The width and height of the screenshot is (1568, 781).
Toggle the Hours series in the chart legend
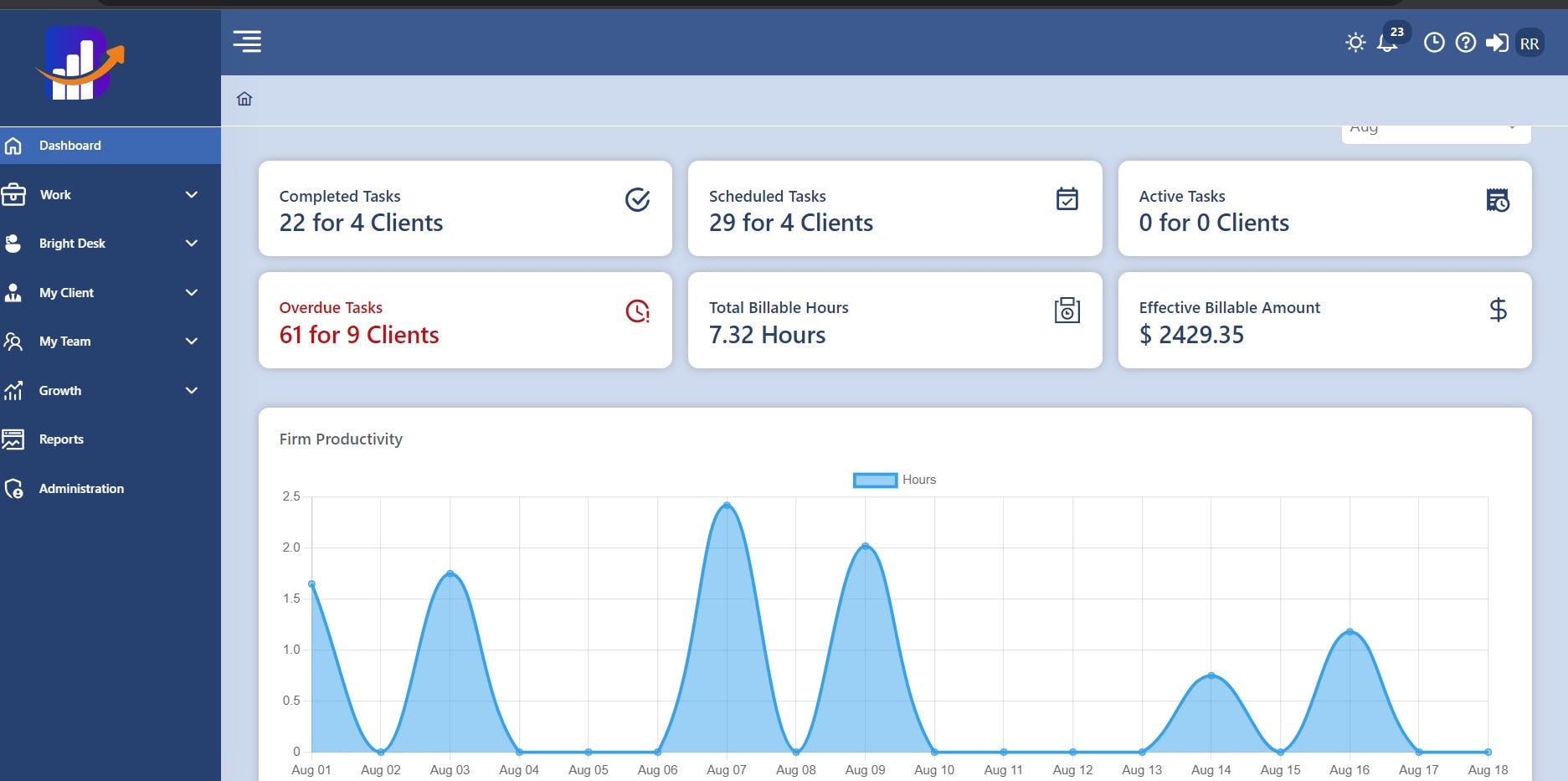(x=894, y=479)
